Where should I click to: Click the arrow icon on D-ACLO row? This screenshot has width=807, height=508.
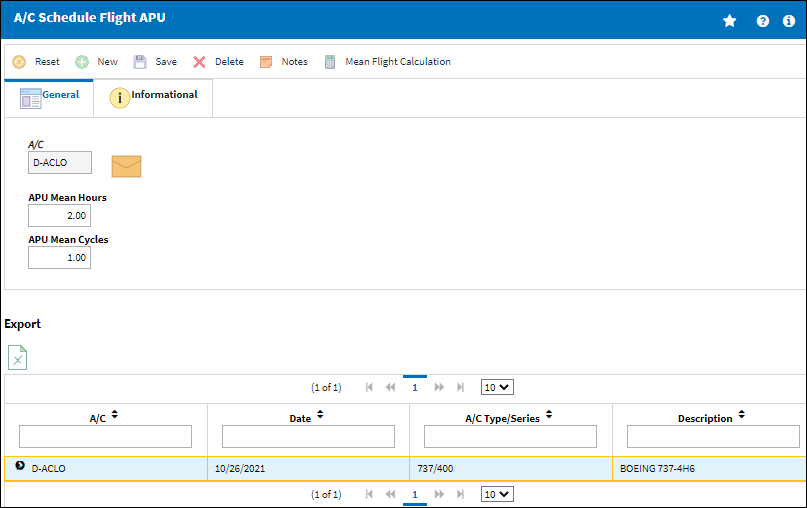(x=20, y=466)
